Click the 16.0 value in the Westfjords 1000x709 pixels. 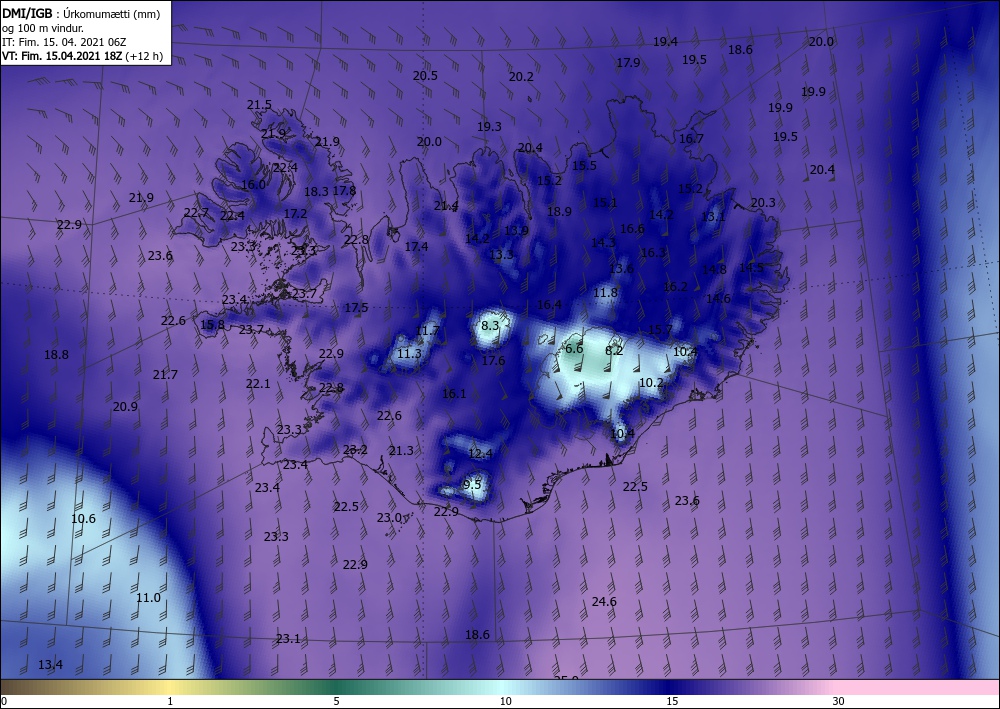coord(253,184)
